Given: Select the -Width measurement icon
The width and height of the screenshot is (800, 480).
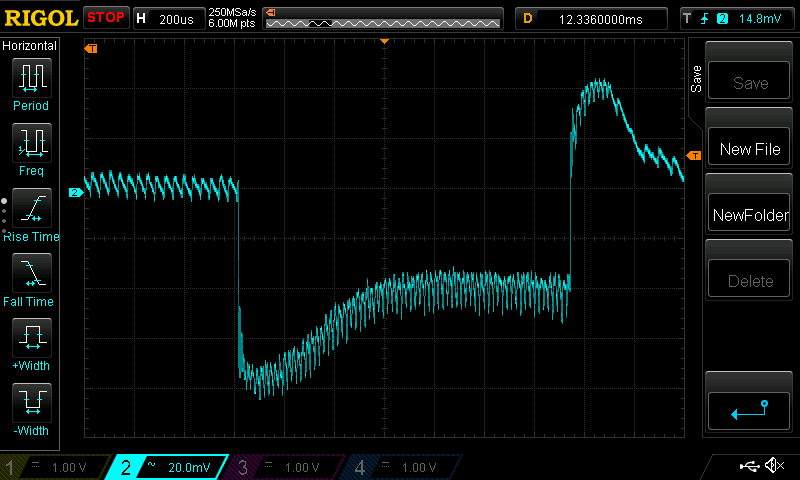Looking at the screenshot, I should tap(32, 402).
